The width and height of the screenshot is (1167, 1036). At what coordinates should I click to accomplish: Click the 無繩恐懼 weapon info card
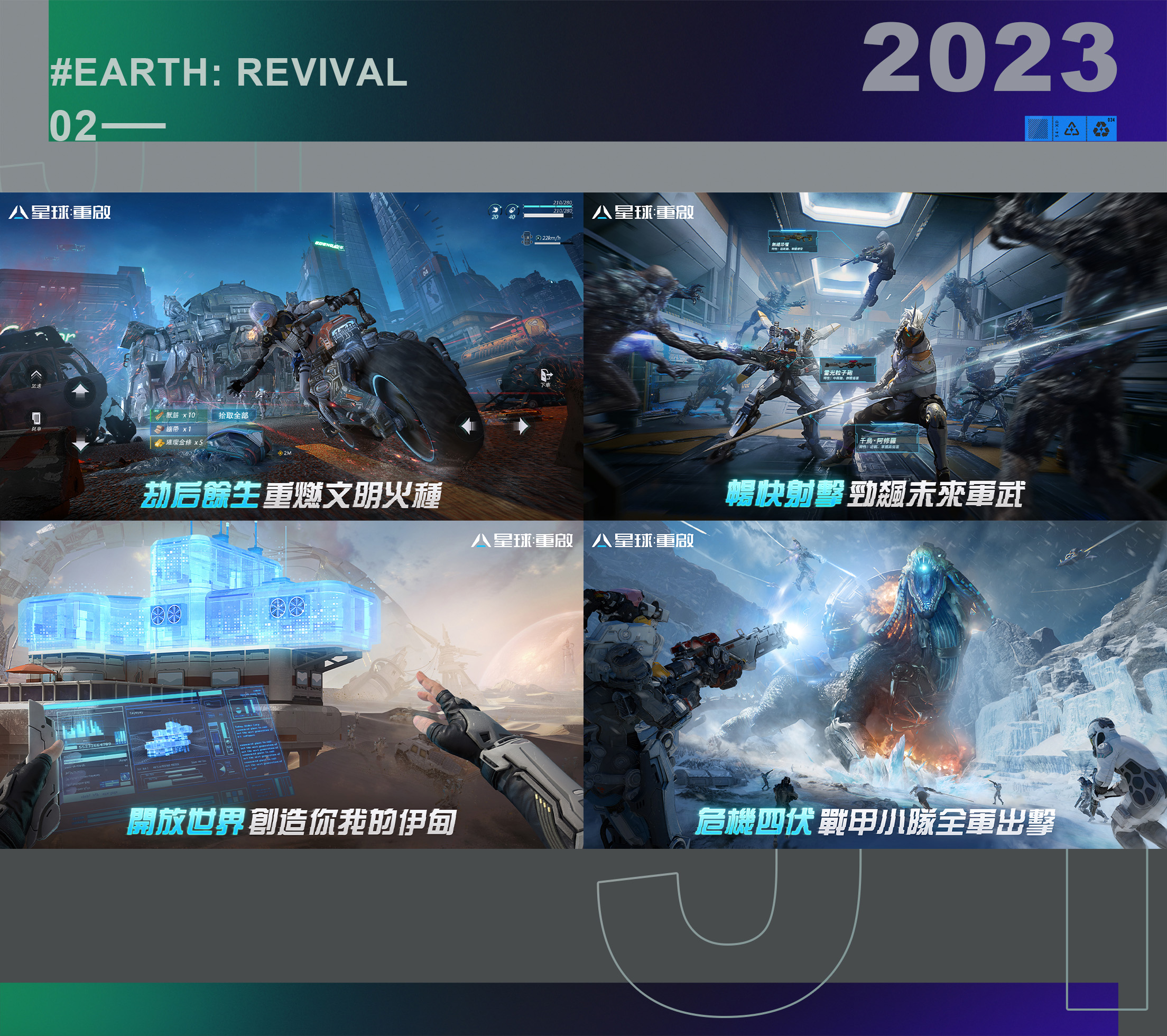(794, 241)
